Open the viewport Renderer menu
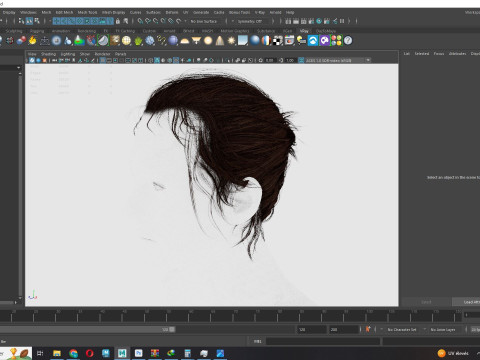This screenshot has width=480, height=360. [x=102, y=54]
